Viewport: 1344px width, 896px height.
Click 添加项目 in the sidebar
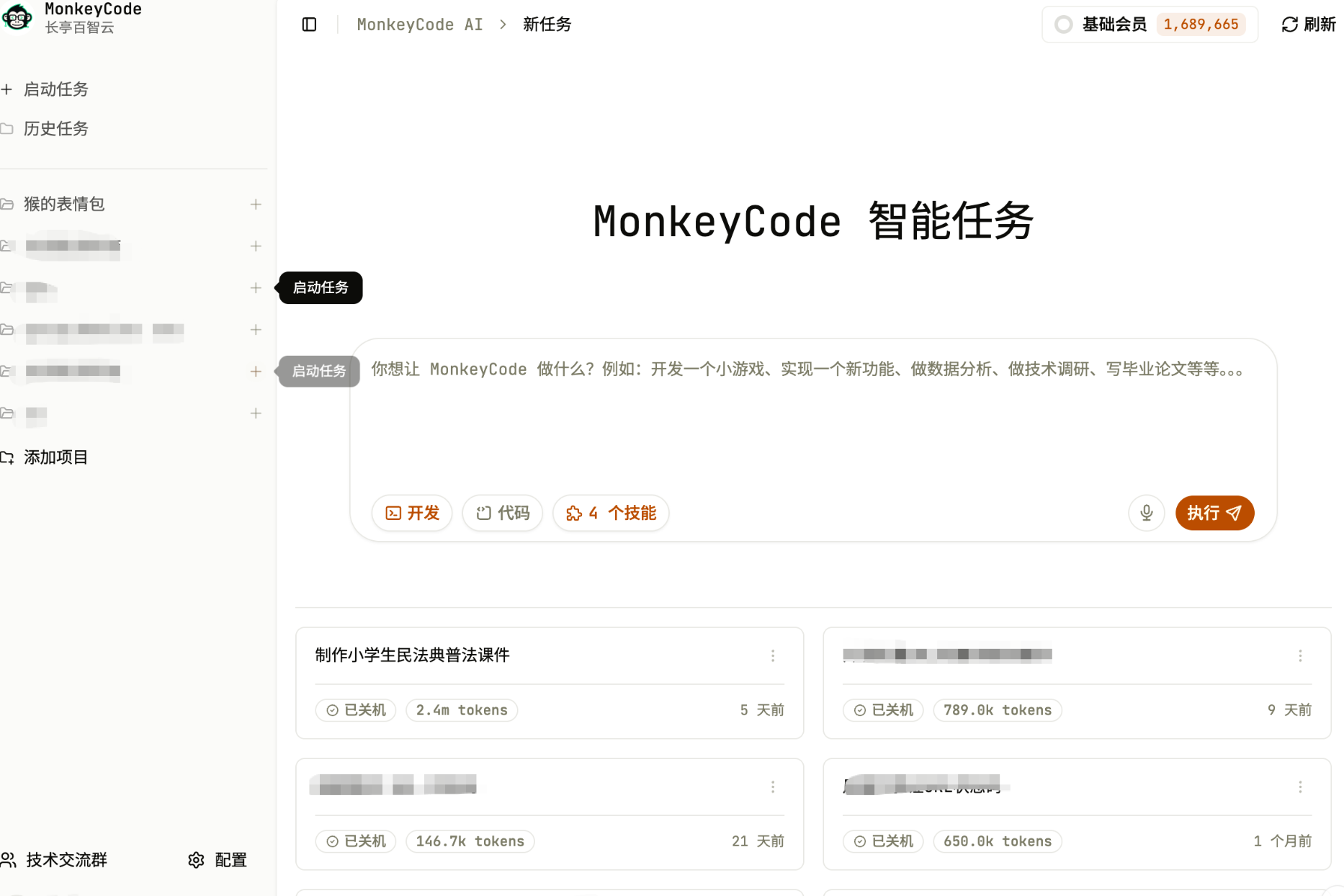click(x=45, y=457)
